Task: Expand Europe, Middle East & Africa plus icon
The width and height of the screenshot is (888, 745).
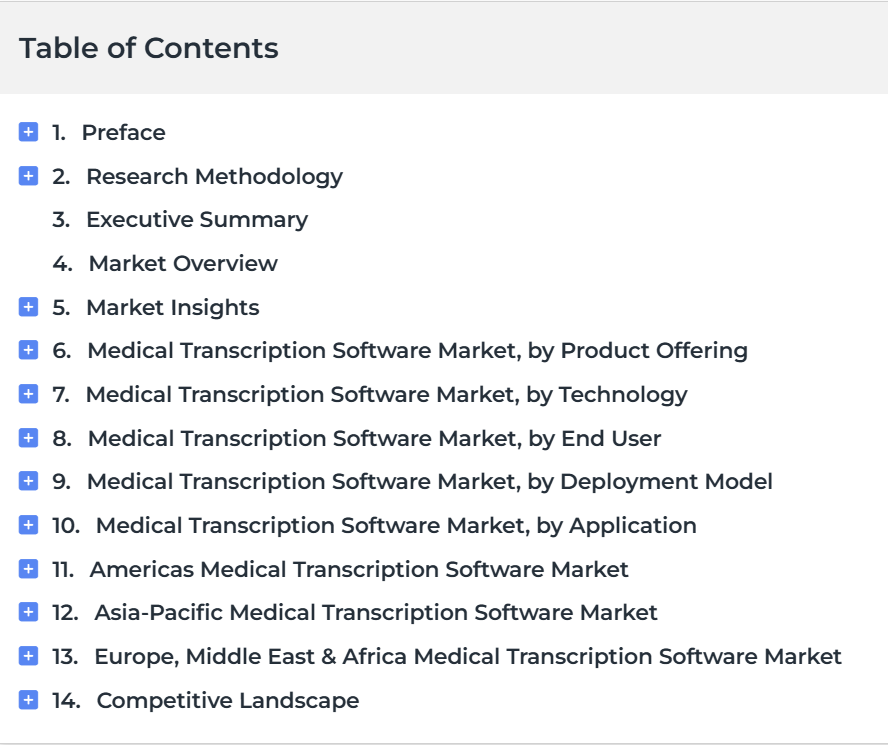Action: coord(28,655)
